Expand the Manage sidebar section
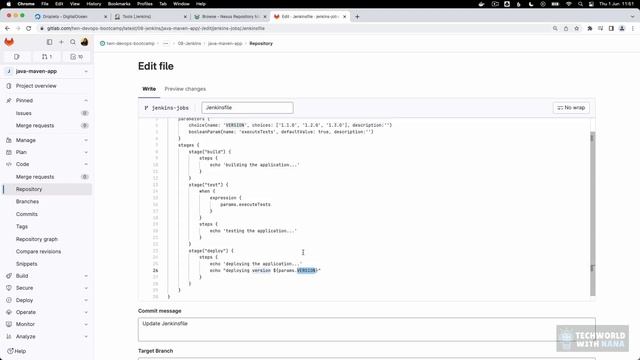This screenshot has height=360, width=640. click(x=47, y=140)
